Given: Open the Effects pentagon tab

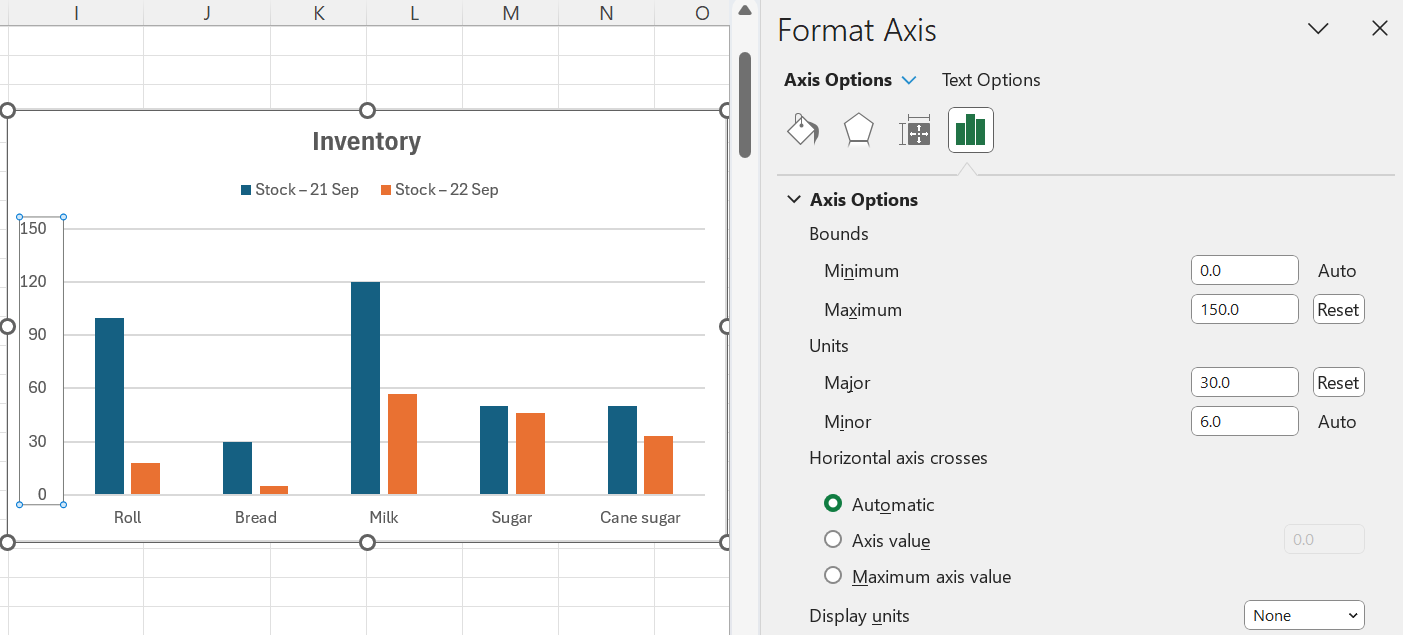Looking at the screenshot, I should 859,130.
